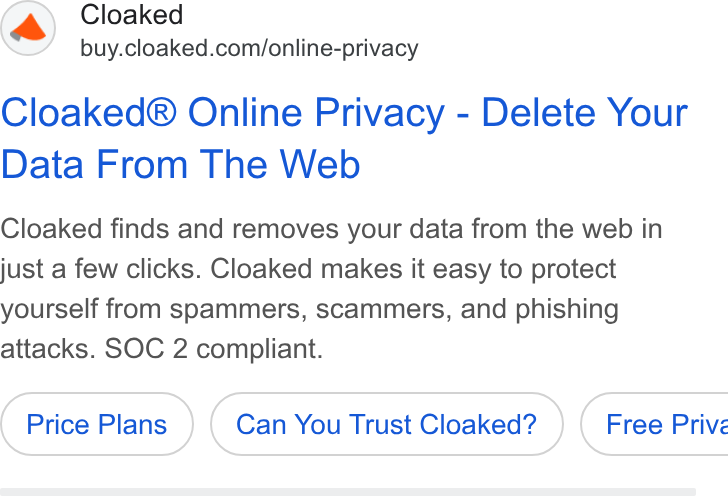
Task: Click the 'Data From The Web' title line
Action: click(x=181, y=164)
